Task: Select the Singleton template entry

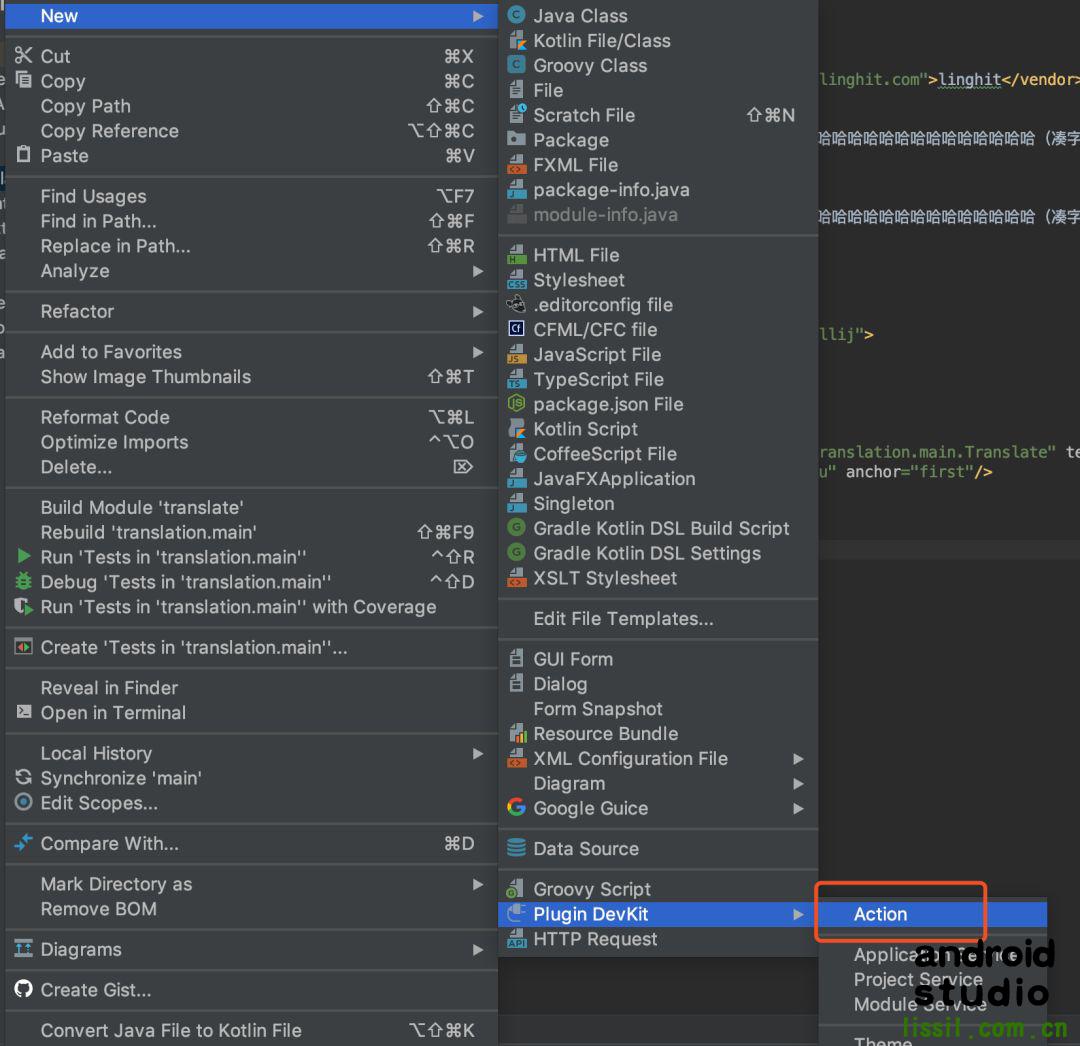Action: [x=658, y=503]
